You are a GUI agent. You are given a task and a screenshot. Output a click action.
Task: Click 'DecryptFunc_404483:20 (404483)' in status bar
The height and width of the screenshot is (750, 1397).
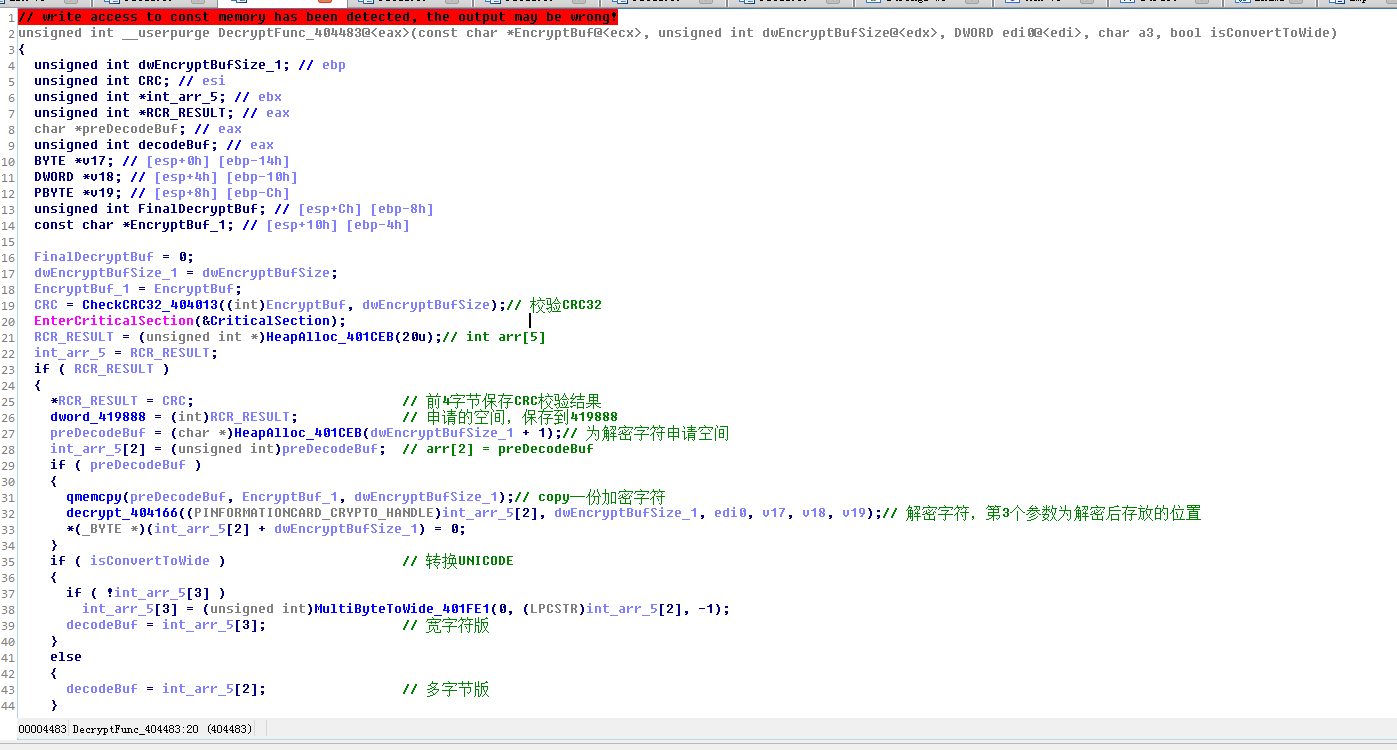click(x=162, y=730)
